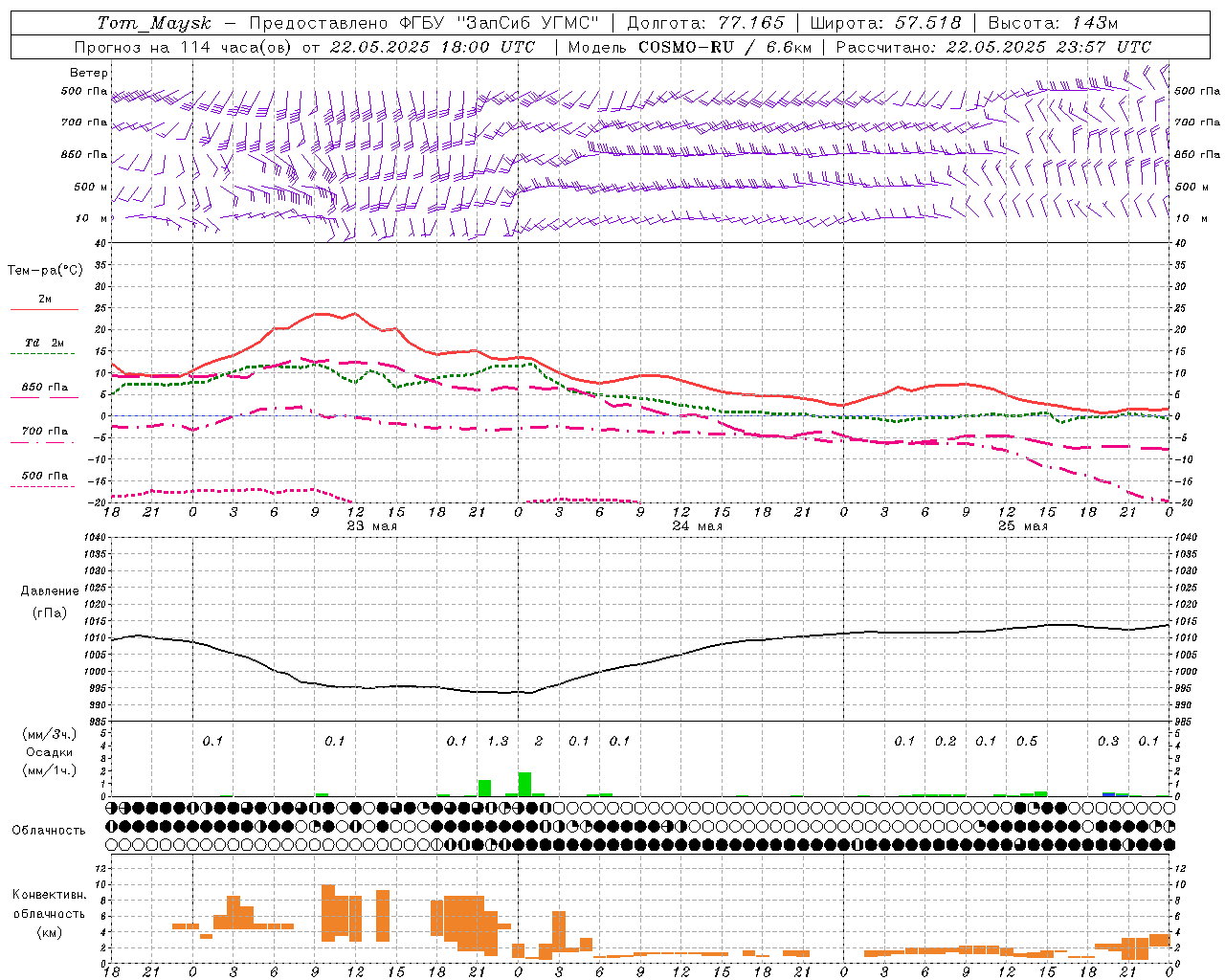Viewport: 1225px width, 980px height.
Task: Click the '700 гПа' entry in temperature legend
Action: [44, 431]
